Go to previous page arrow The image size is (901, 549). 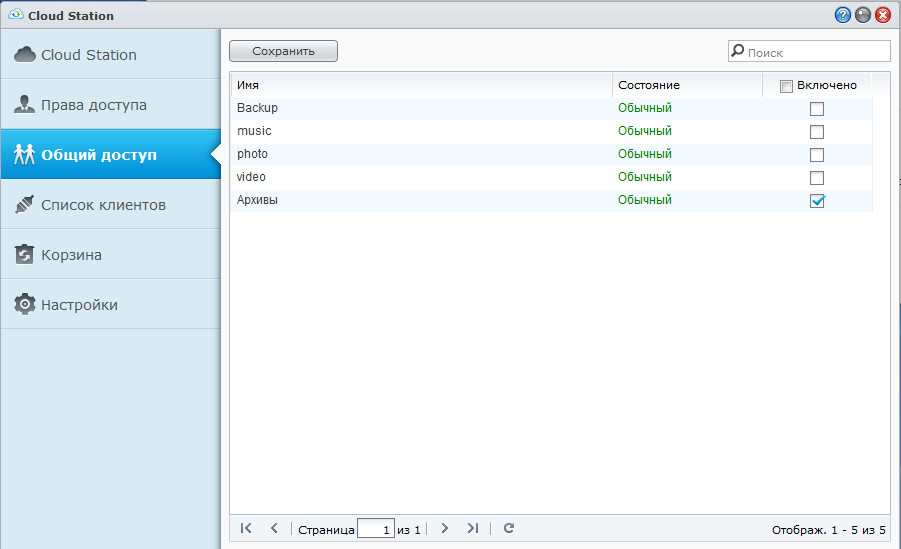tap(274, 528)
